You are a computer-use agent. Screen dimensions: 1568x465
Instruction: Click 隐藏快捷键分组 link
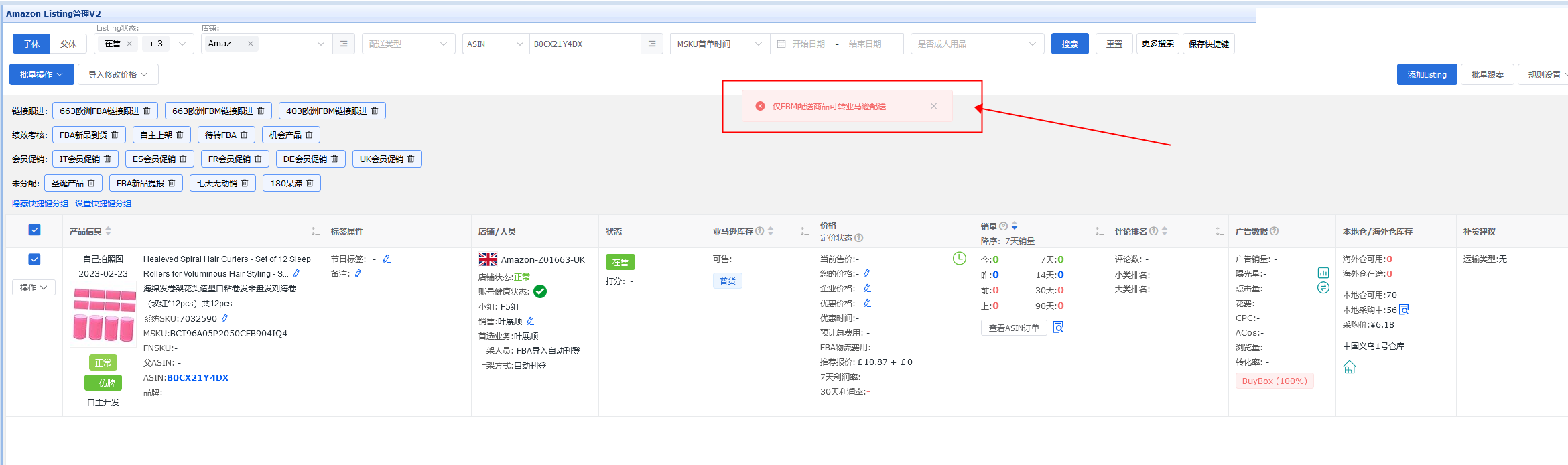pos(40,203)
